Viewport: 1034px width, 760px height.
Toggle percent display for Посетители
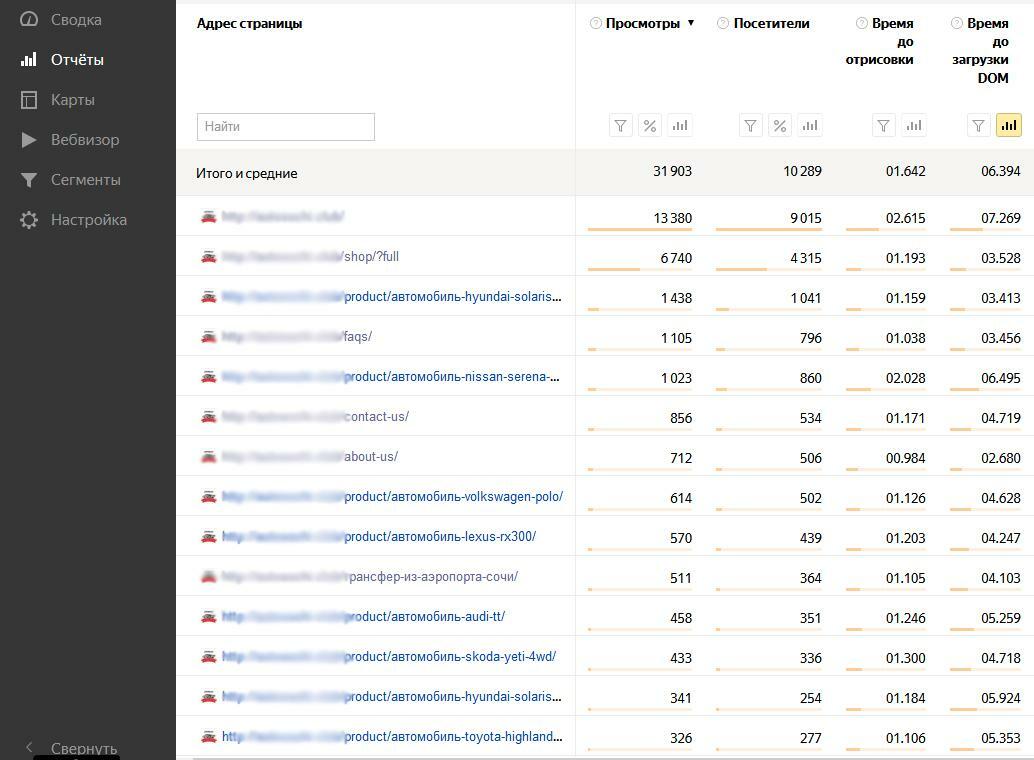pos(780,126)
